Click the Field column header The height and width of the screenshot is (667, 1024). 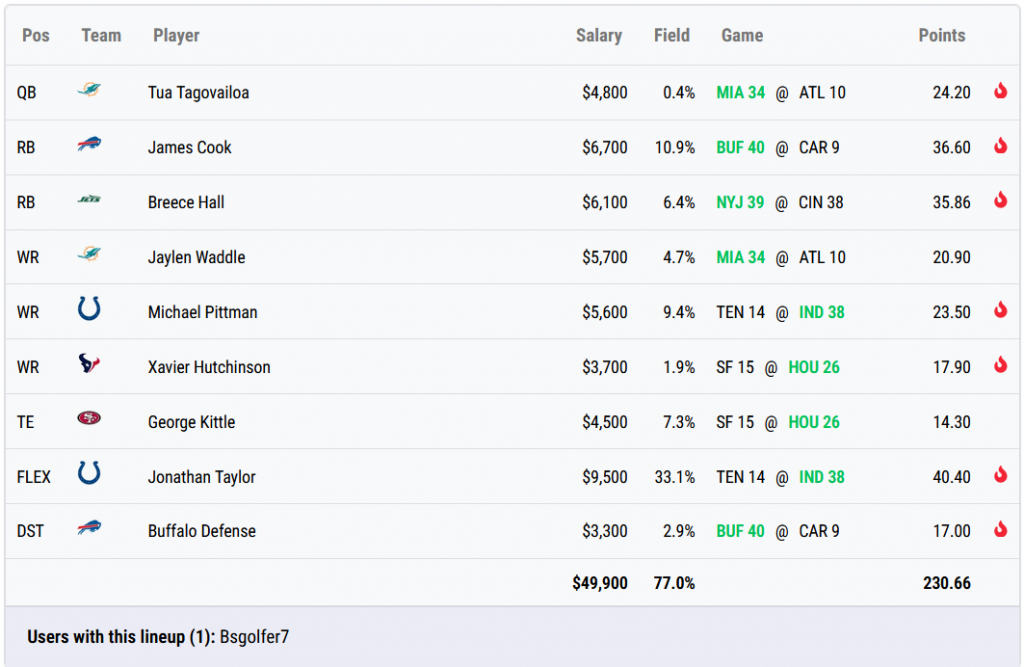tap(671, 35)
